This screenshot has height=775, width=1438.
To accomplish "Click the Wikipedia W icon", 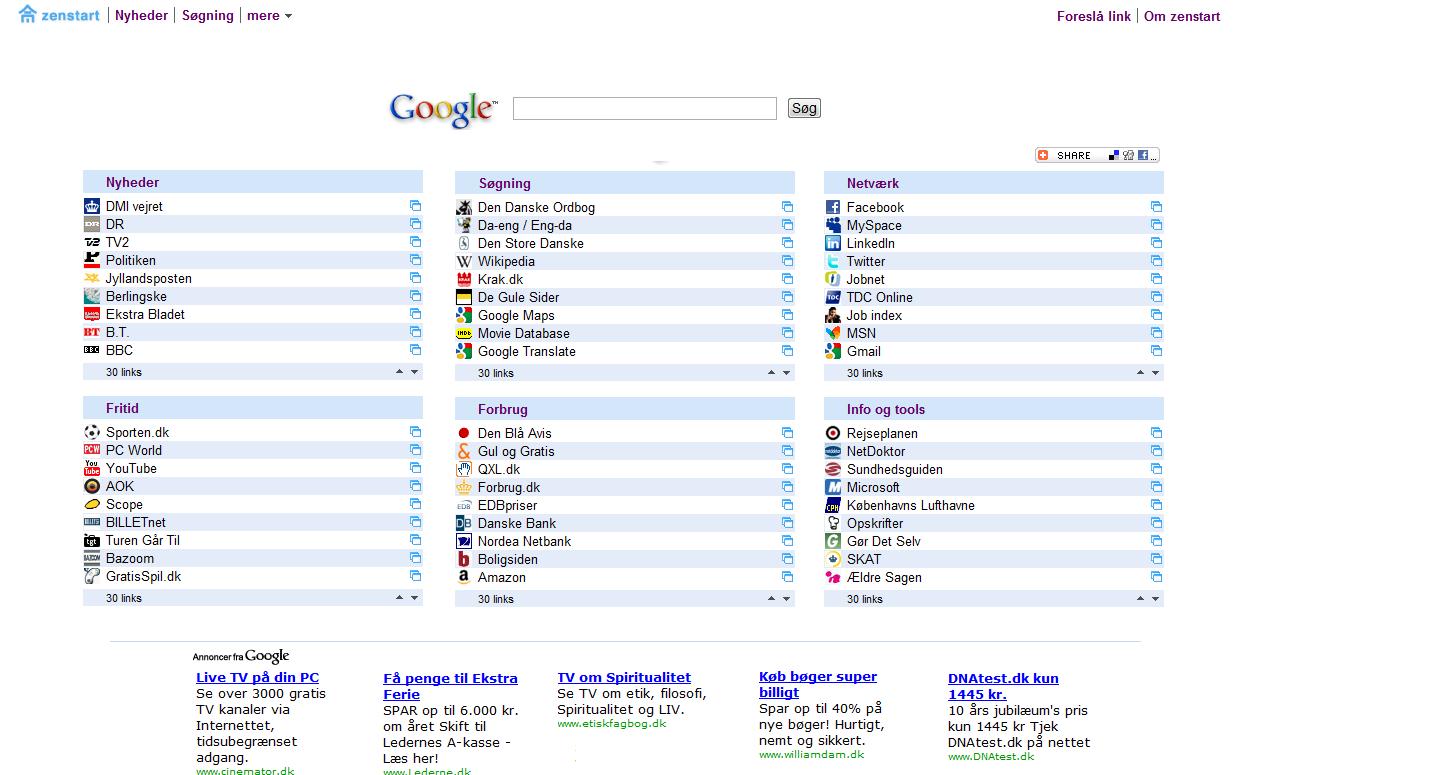I will 464,261.
